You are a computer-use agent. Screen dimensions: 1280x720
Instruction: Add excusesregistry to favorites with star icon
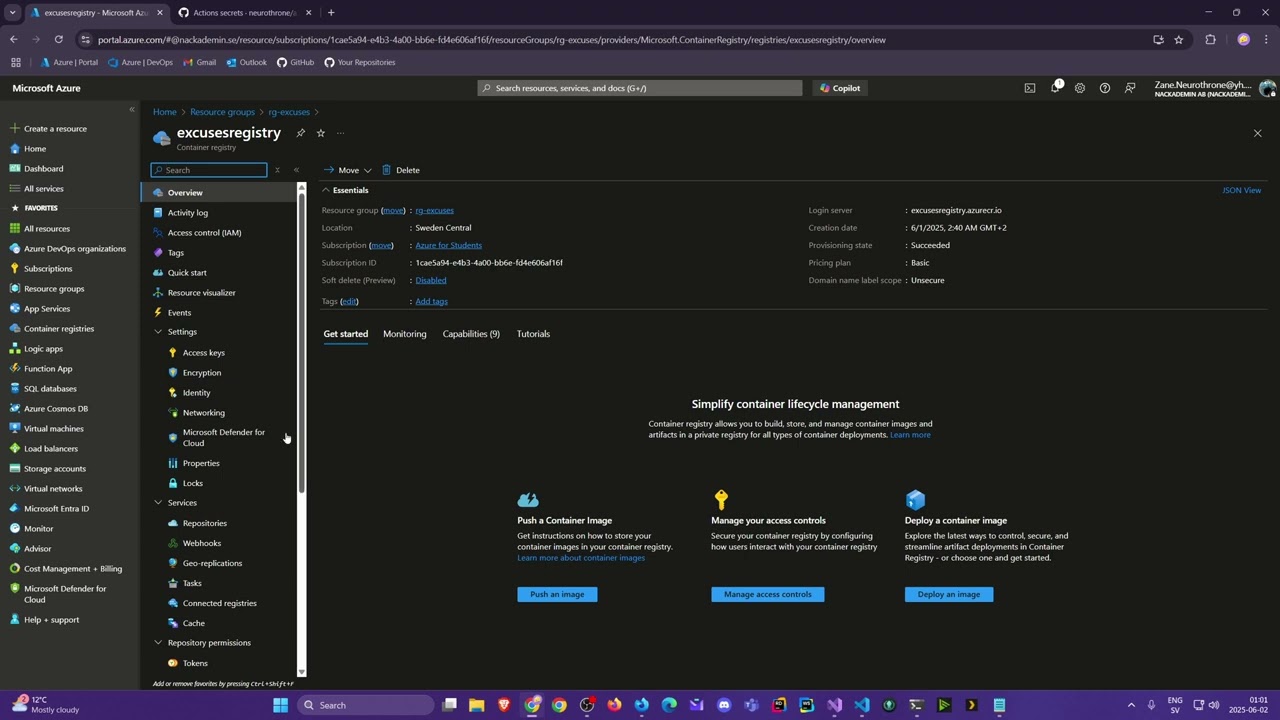(x=320, y=132)
